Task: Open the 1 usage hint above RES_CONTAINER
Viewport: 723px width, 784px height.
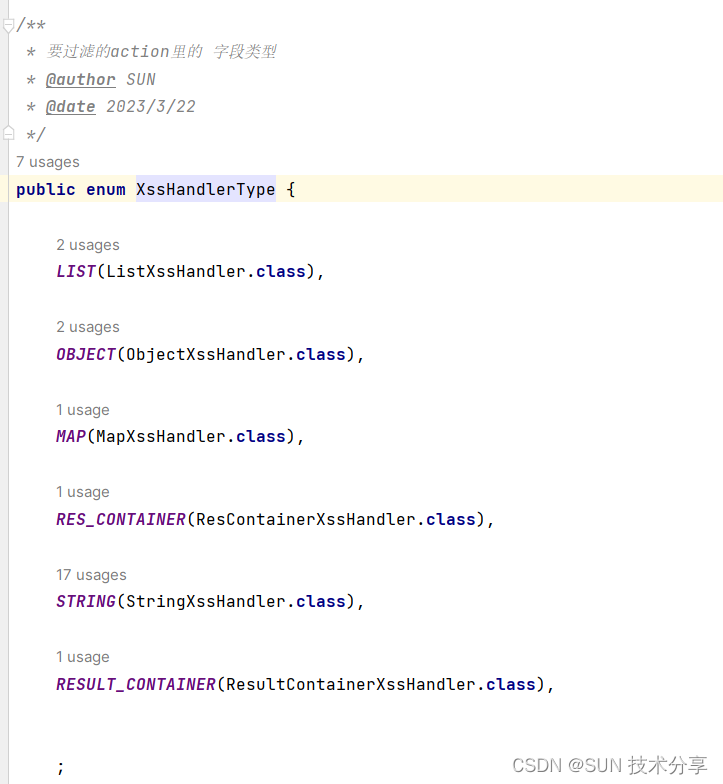Action: click(82, 492)
